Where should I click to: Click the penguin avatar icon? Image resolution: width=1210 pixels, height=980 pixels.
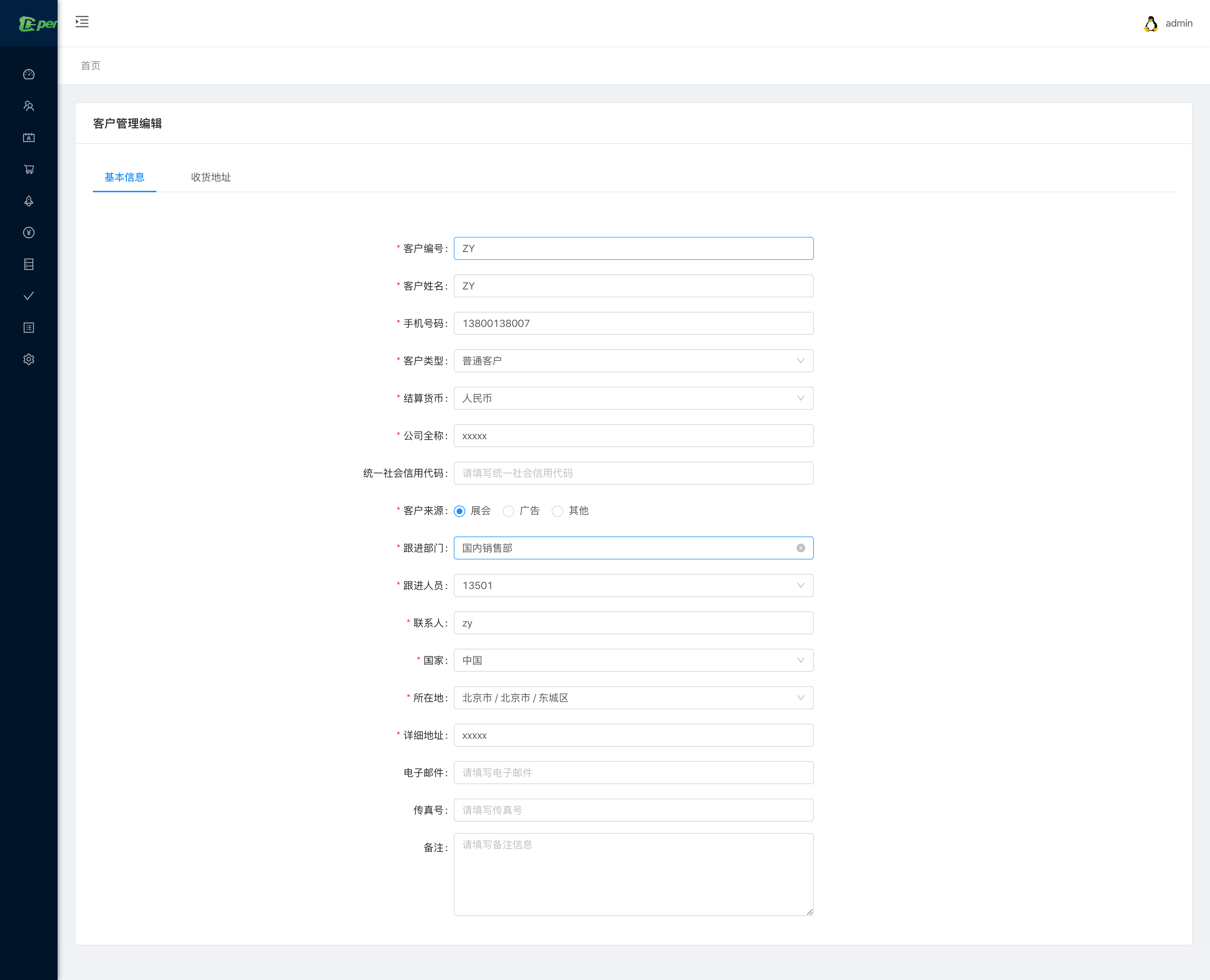coord(1151,23)
